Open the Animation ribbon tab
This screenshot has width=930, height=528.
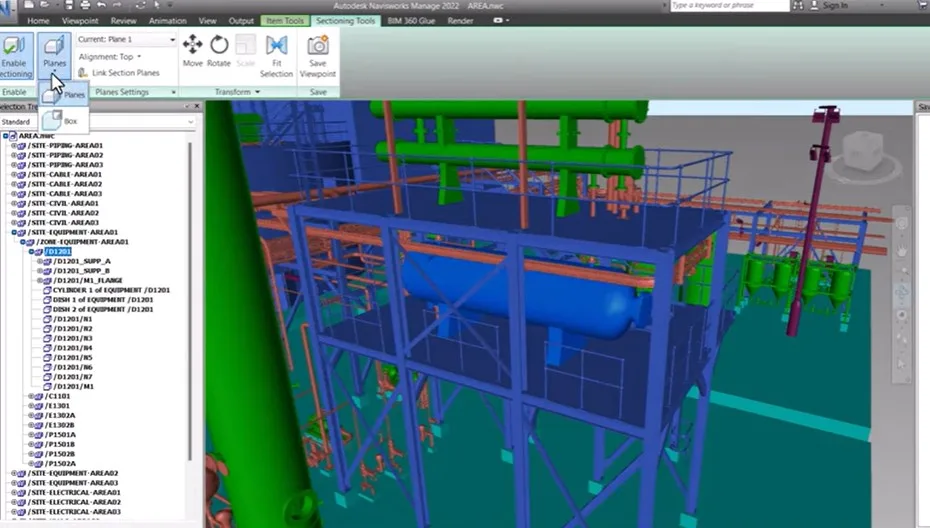click(x=167, y=21)
